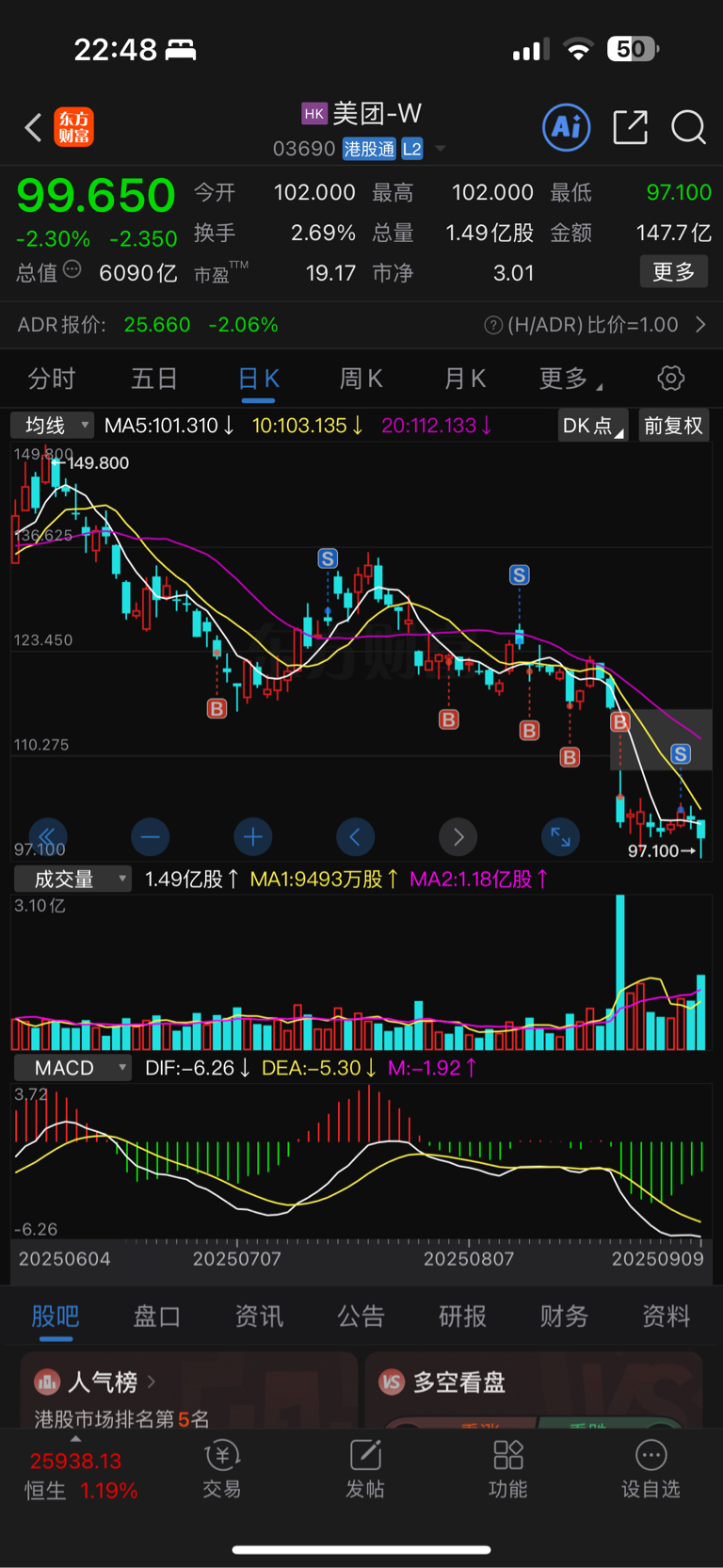Open chart settings gear icon

(670, 379)
